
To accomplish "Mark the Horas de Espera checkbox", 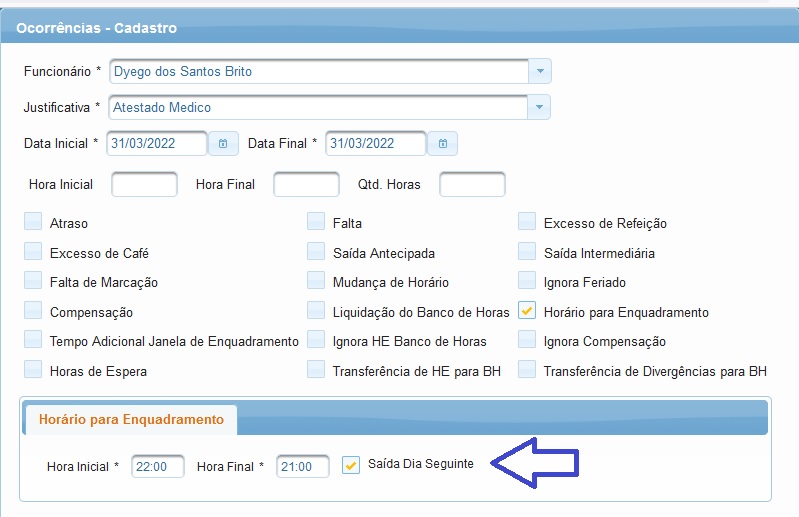I will pyautogui.click(x=33, y=369).
